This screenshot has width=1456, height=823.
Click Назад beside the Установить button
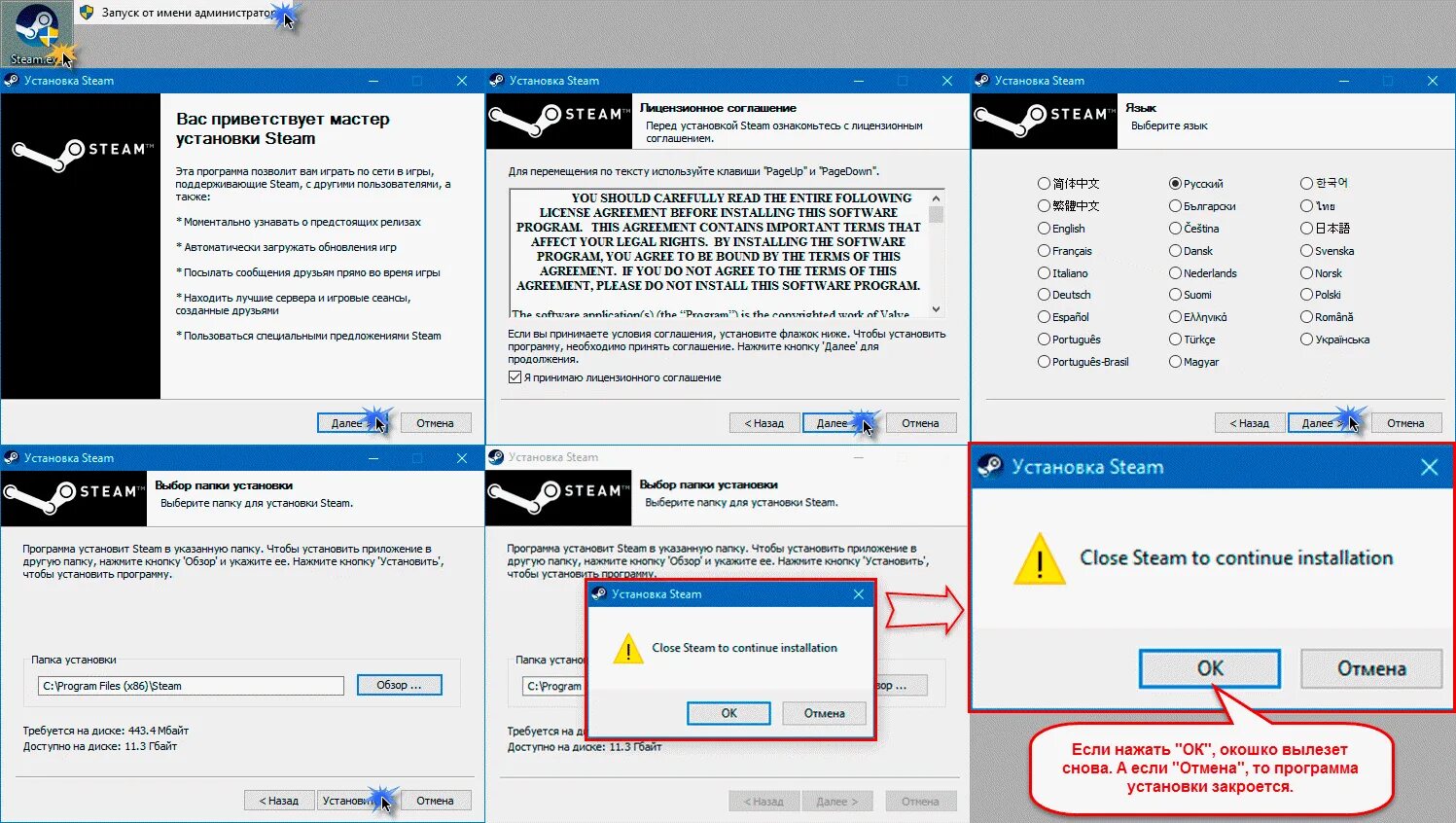click(x=279, y=801)
